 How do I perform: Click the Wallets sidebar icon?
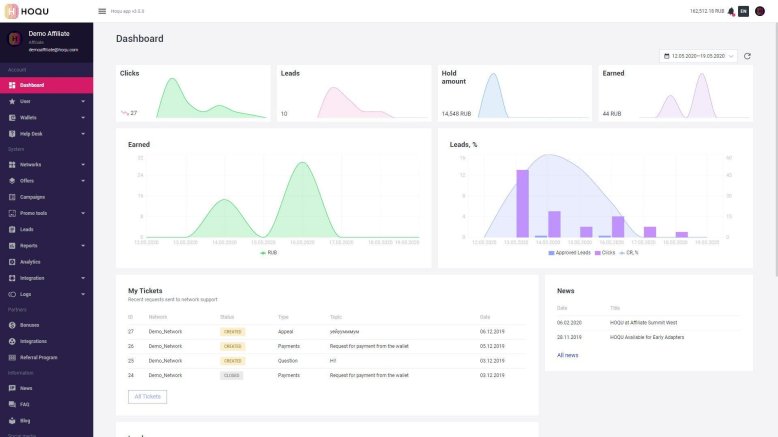[12, 118]
